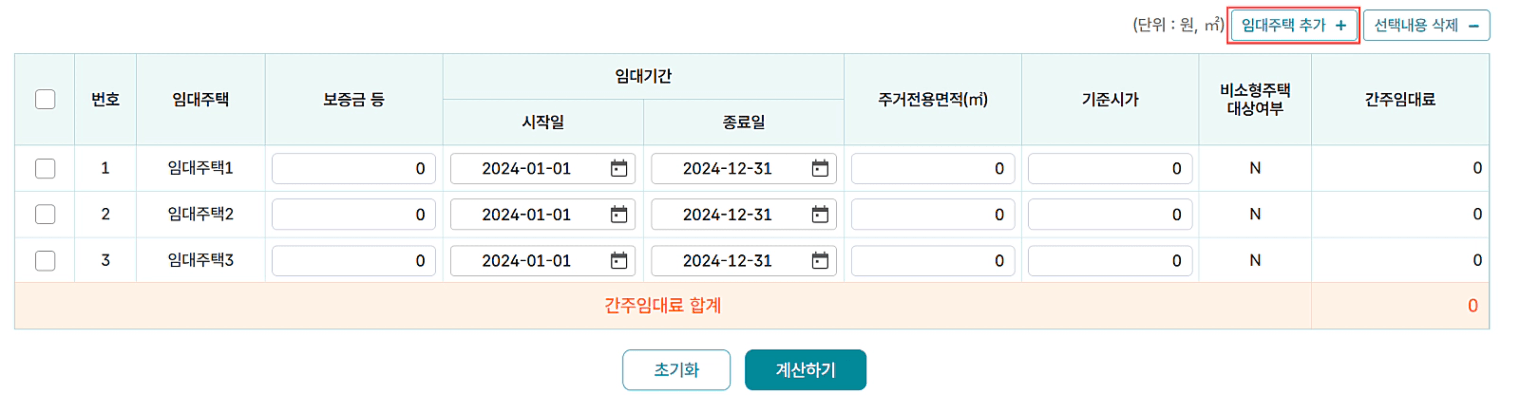
Task: Open calendar for 임대주택1 시작일
Action: point(619,168)
